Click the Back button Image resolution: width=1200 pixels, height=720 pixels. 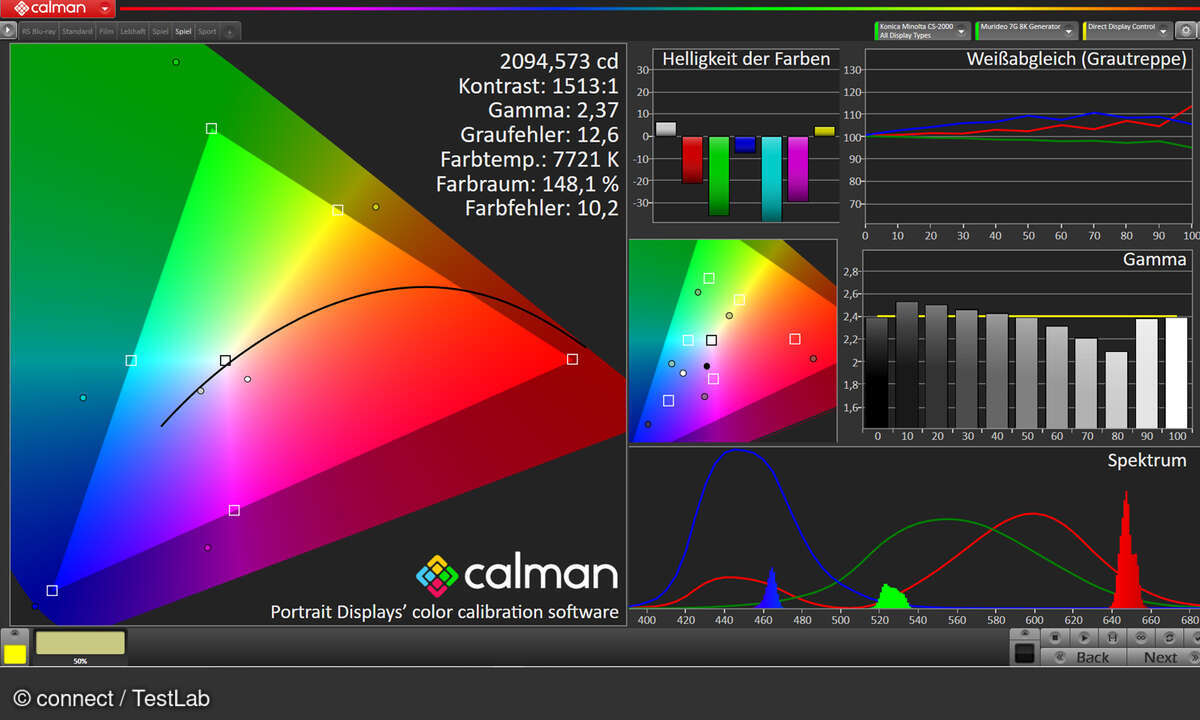1084,657
